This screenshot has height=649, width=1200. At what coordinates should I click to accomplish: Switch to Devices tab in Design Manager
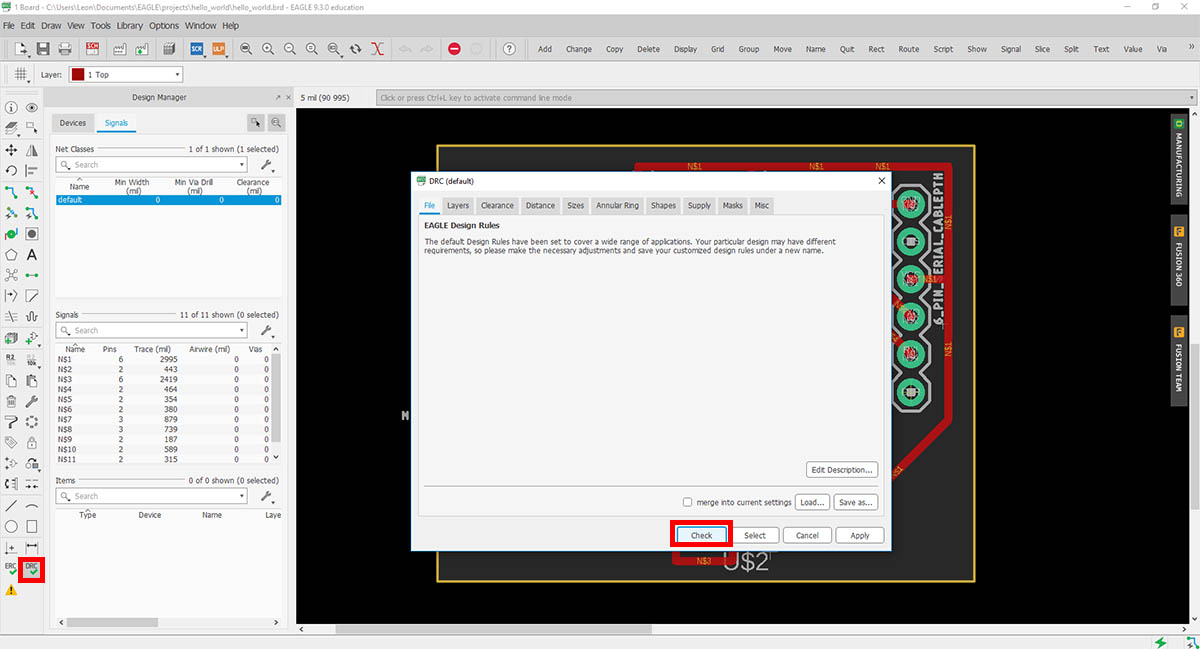(73, 123)
